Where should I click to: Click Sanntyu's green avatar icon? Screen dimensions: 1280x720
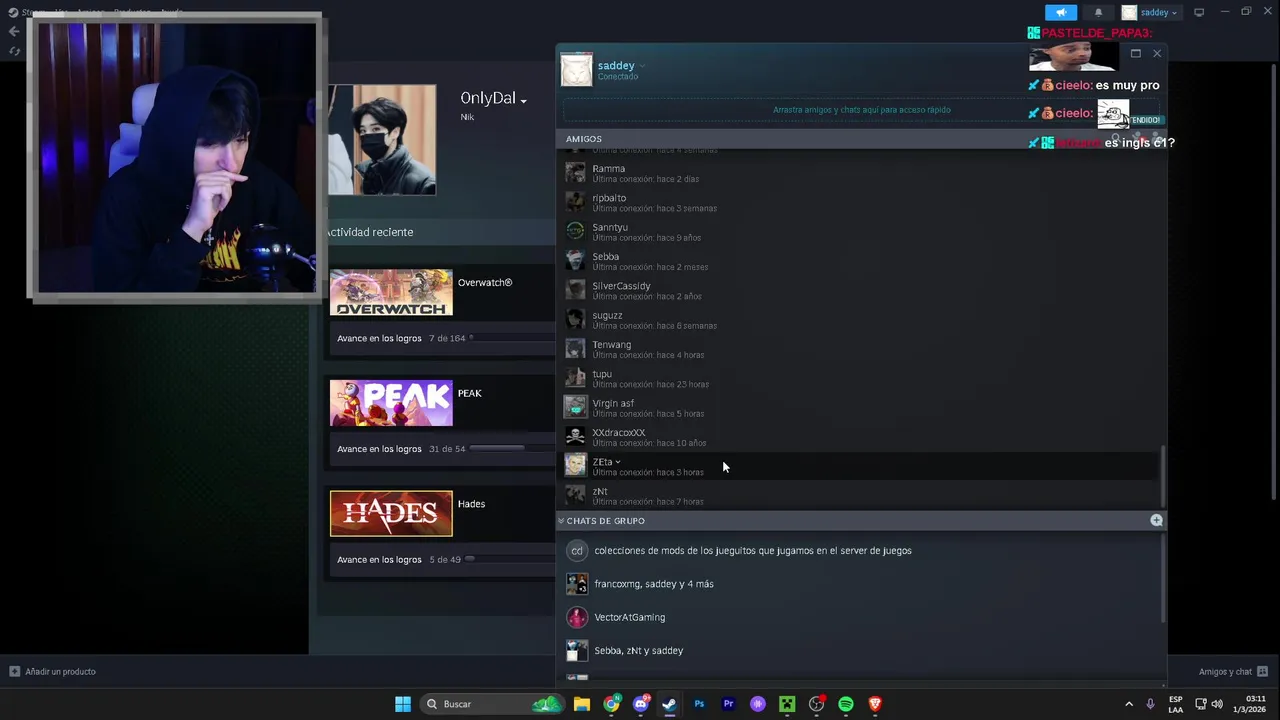point(575,231)
